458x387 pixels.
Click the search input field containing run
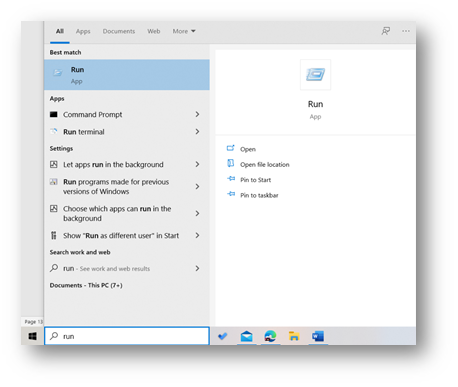(x=127, y=336)
